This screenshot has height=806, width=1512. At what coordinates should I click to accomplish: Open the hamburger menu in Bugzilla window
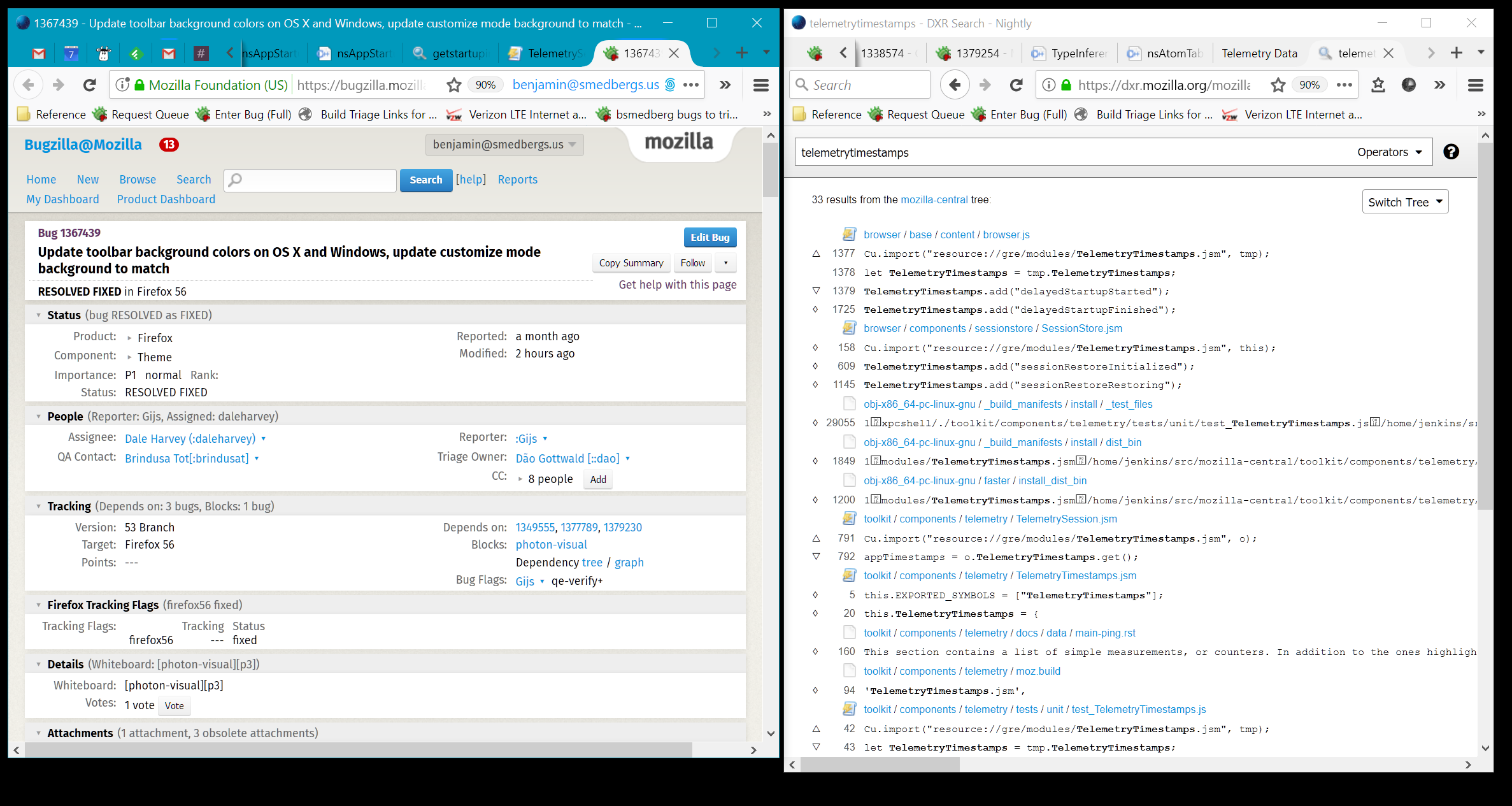point(760,85)
